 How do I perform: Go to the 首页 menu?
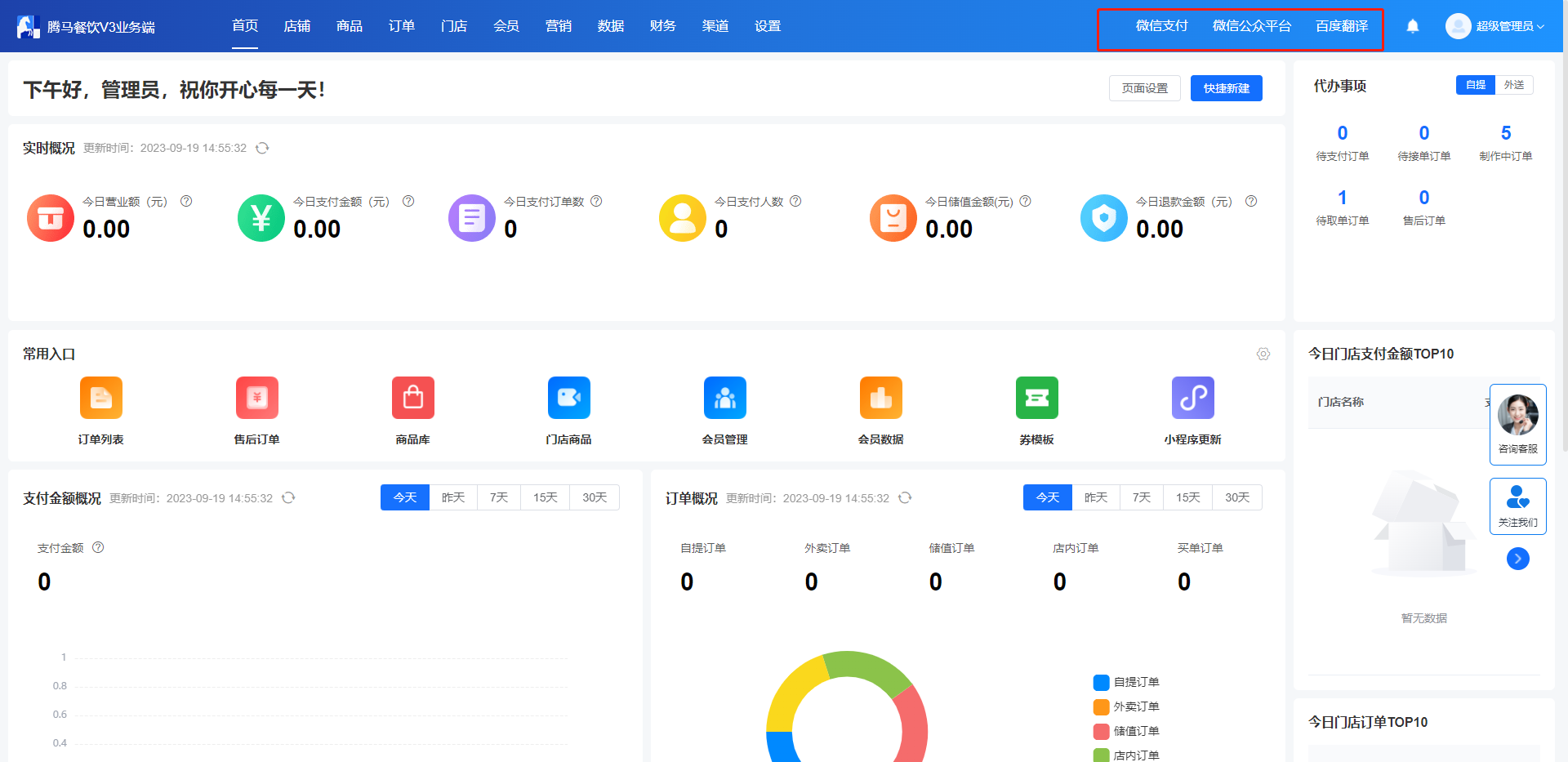click(245, 26)
